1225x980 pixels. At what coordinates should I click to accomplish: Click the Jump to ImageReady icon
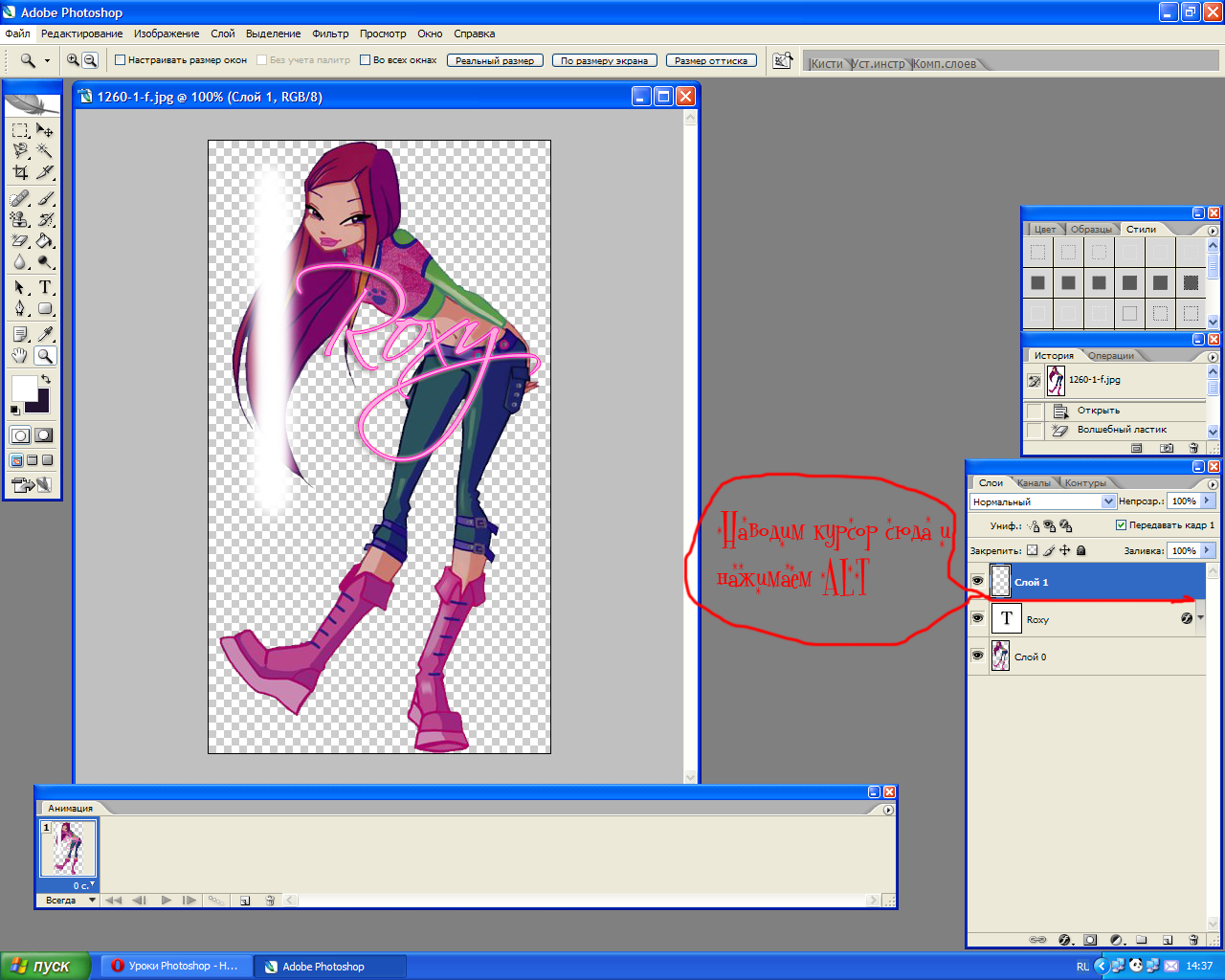click(x=32, y=485)
